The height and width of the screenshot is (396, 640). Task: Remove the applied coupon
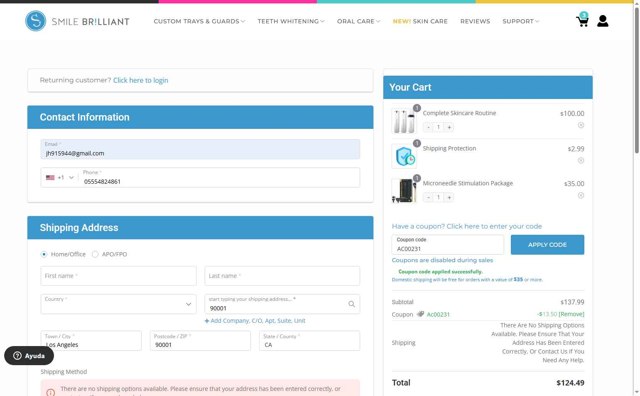571,314
